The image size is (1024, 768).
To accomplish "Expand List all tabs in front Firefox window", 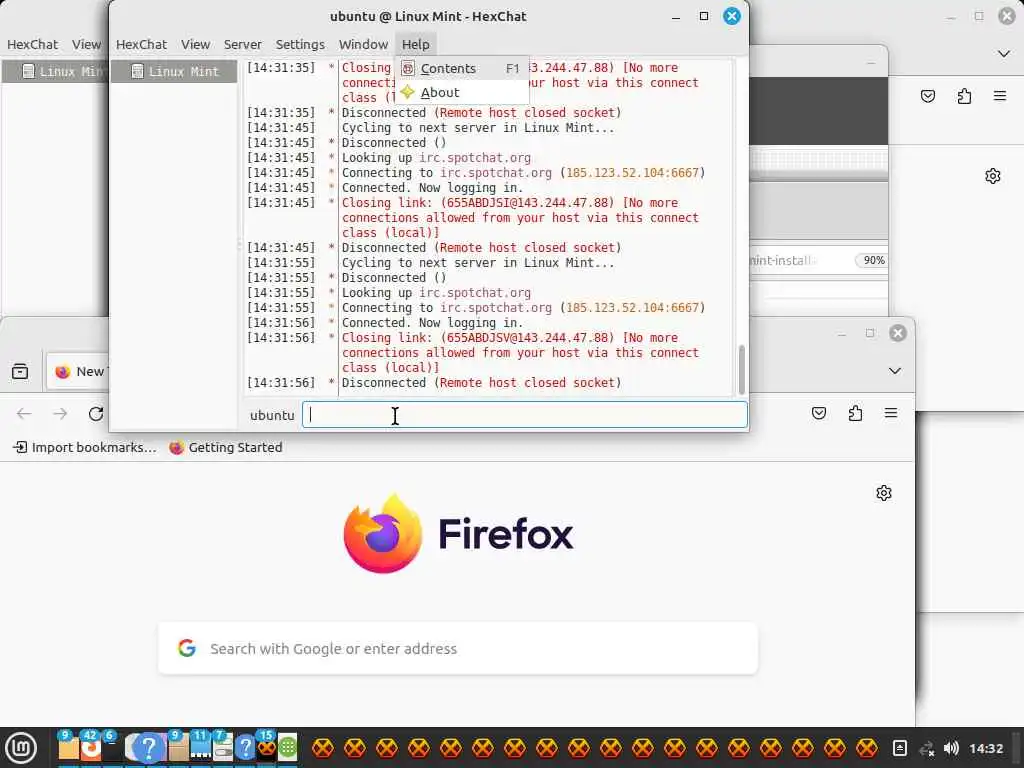I will [895, 371].
